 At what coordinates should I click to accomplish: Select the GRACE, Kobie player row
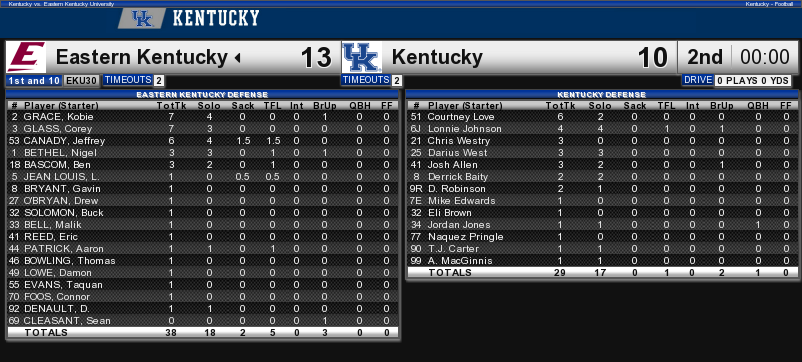202,117
